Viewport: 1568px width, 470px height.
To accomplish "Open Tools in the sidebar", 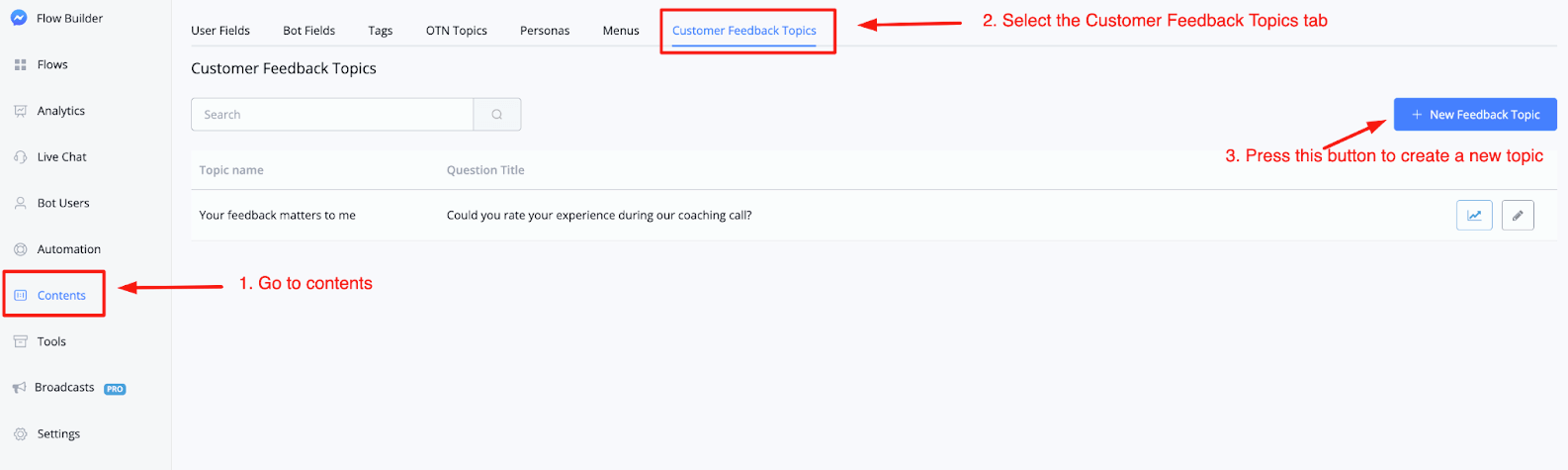I will click(x=51, y=341).
